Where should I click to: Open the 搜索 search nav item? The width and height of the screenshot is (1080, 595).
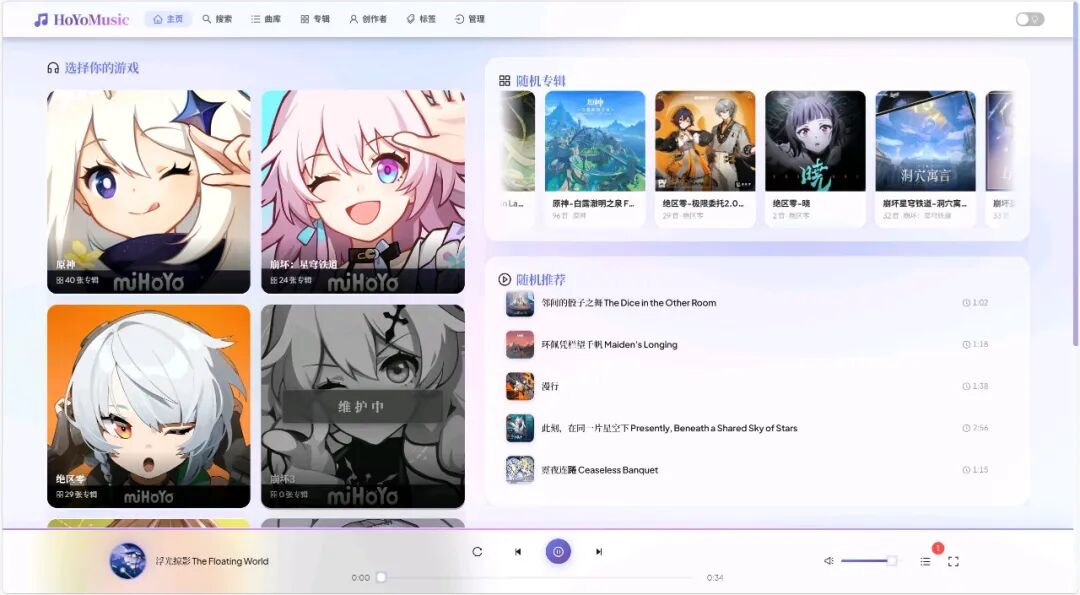pos(217,19)
